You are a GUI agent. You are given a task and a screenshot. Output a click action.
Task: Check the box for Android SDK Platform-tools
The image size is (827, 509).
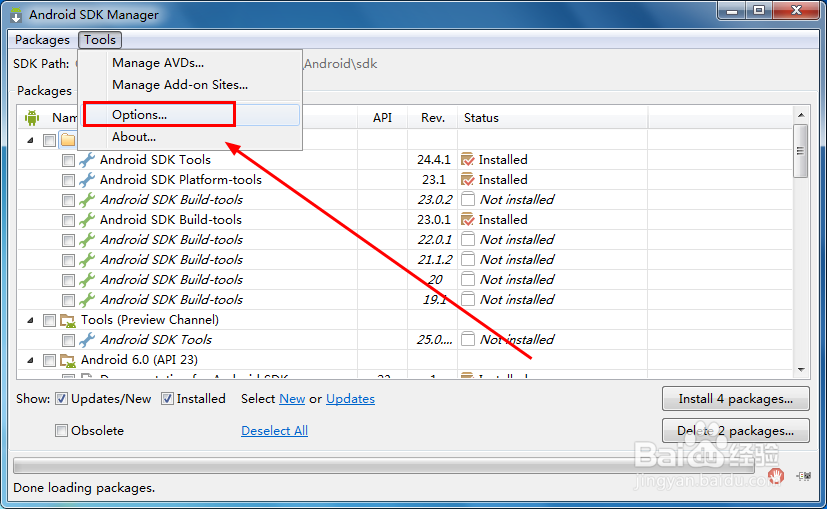[68, 180]
